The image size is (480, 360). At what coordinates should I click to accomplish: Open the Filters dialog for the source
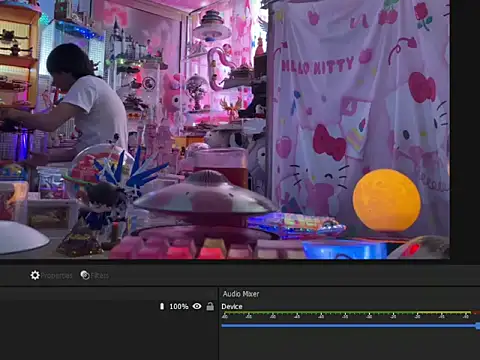pos(95,275)
